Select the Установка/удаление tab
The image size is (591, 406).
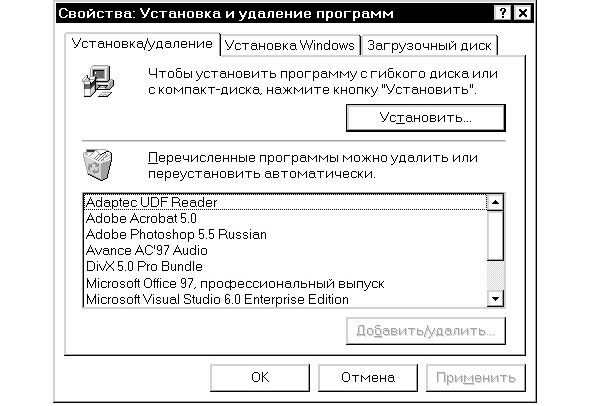pos(142,44)
